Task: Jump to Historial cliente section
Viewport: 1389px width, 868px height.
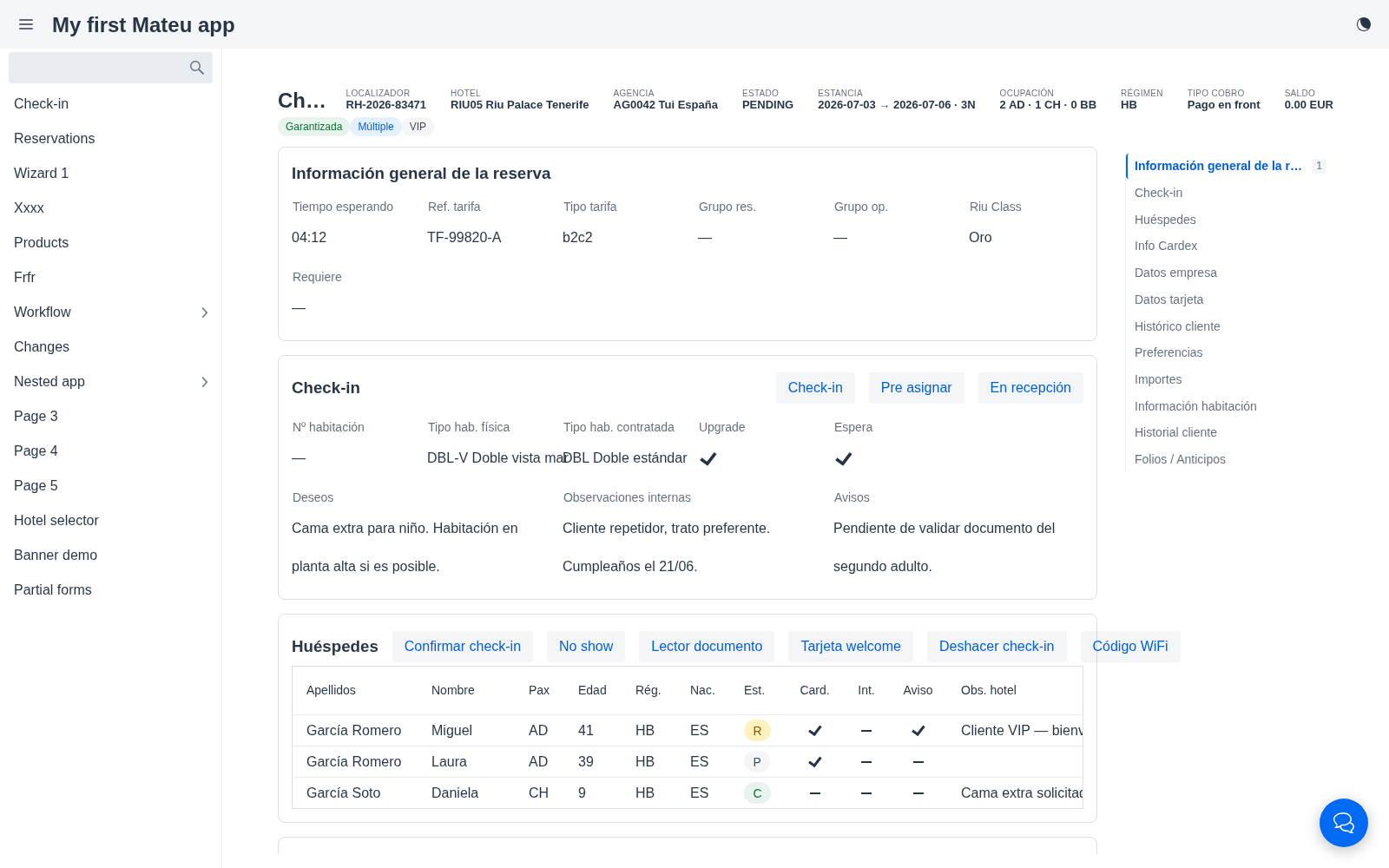Action: [x=1175, y=432]
